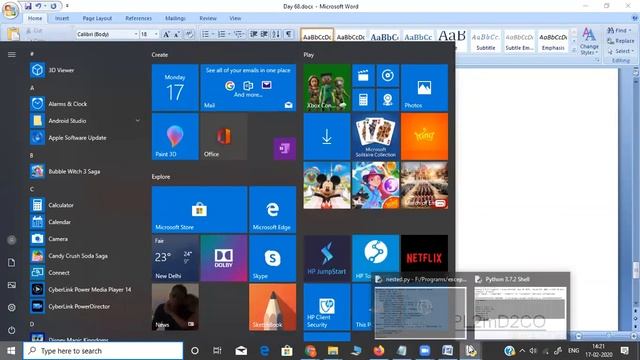640x360 pixels.
Task: Open the Movies & TV small tile
Action: [363, 76]
